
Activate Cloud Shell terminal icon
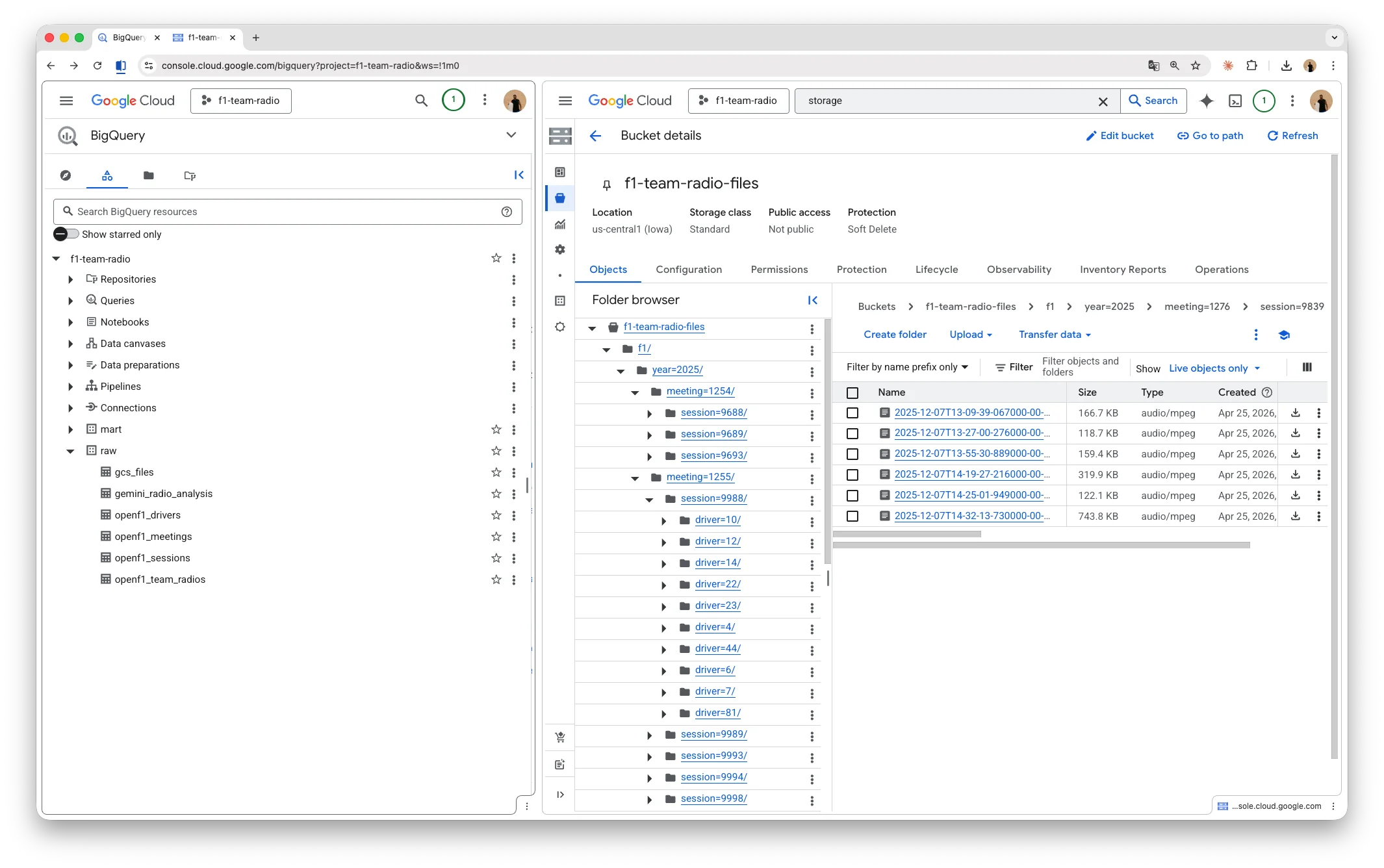click(1236, 101)
